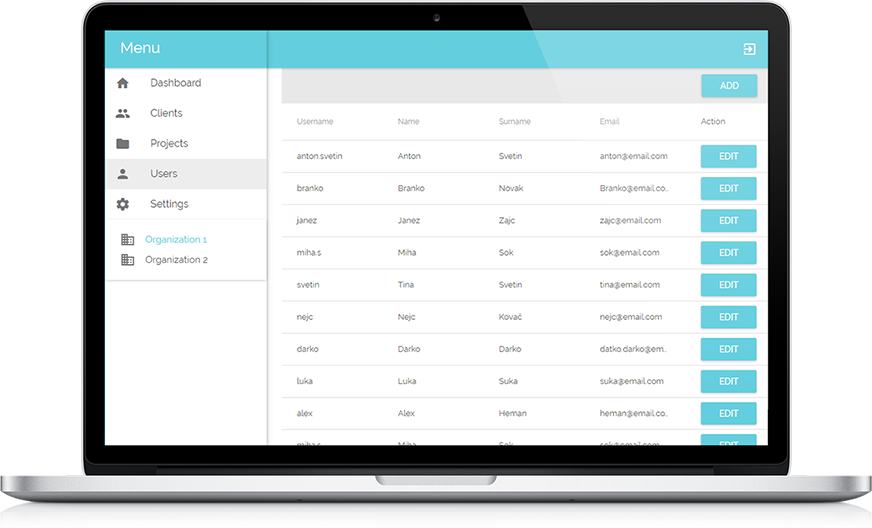This screenshot has height=528, width=872.
Task: Click the logout icon in header
Action: (749, 49)
